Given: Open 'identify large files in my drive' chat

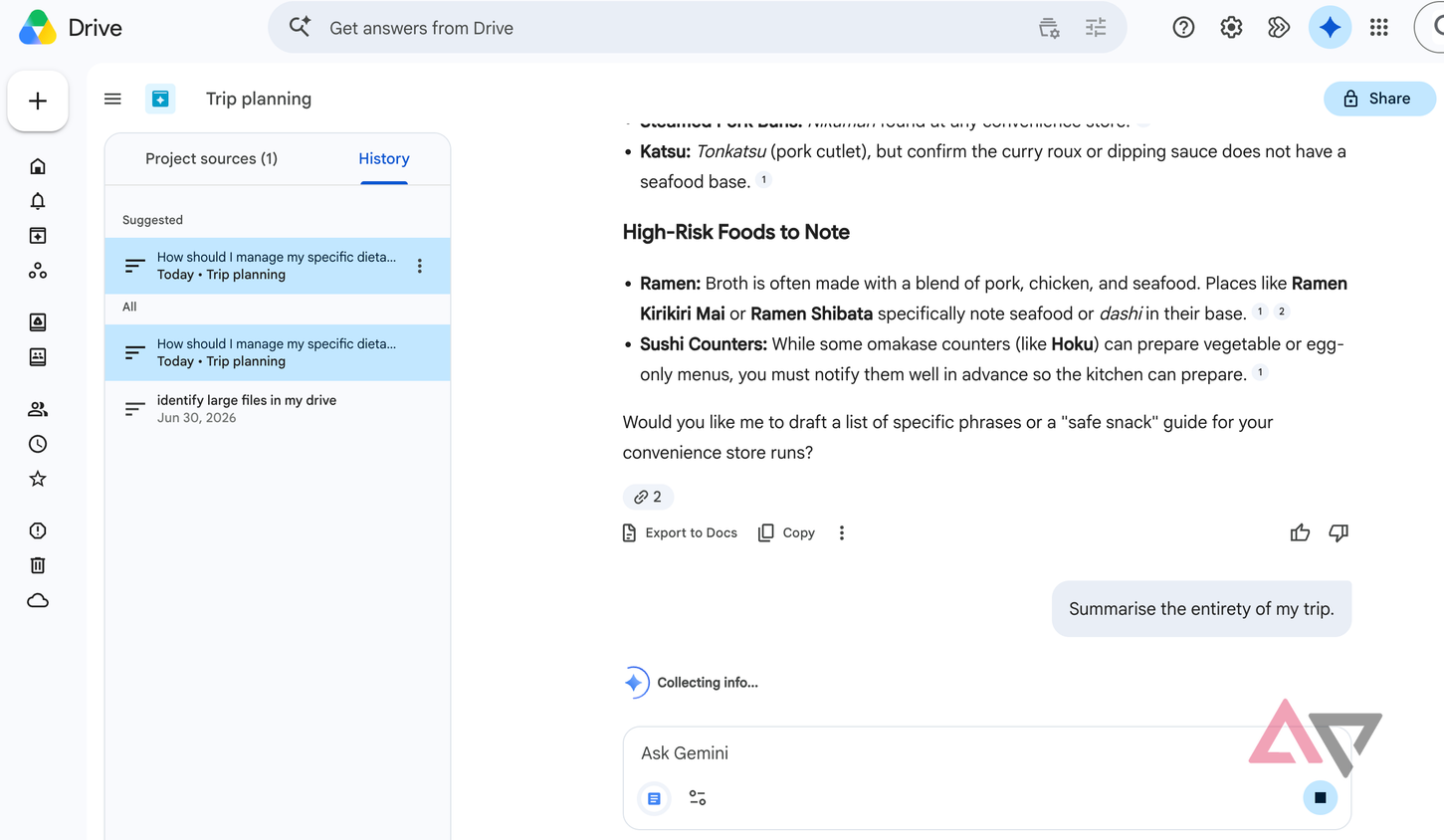Looking at the screenshot, I should 278,409.
